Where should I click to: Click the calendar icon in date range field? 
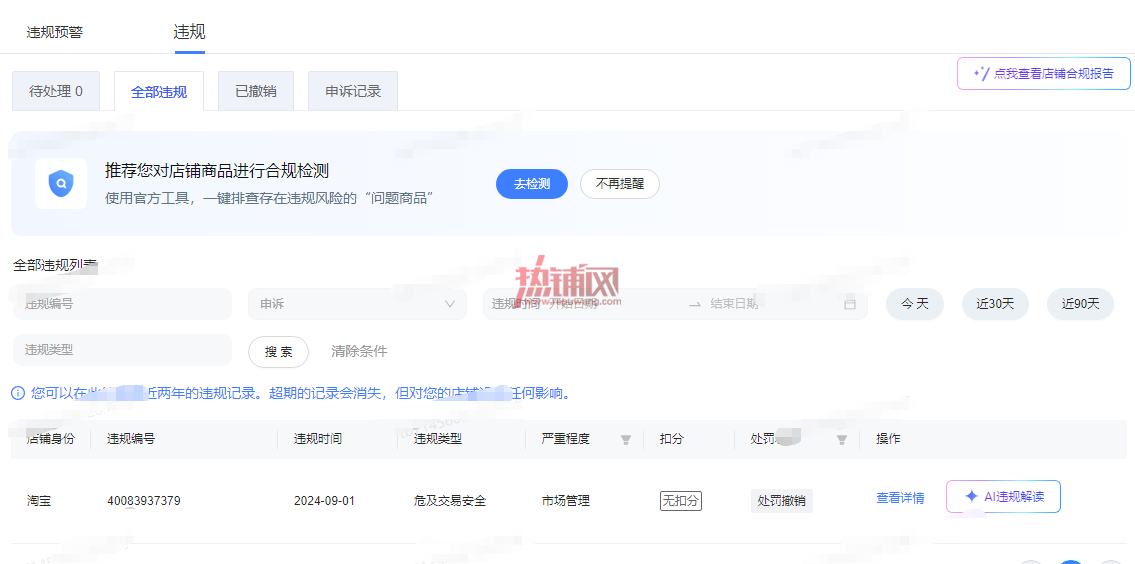click(850, 304)
